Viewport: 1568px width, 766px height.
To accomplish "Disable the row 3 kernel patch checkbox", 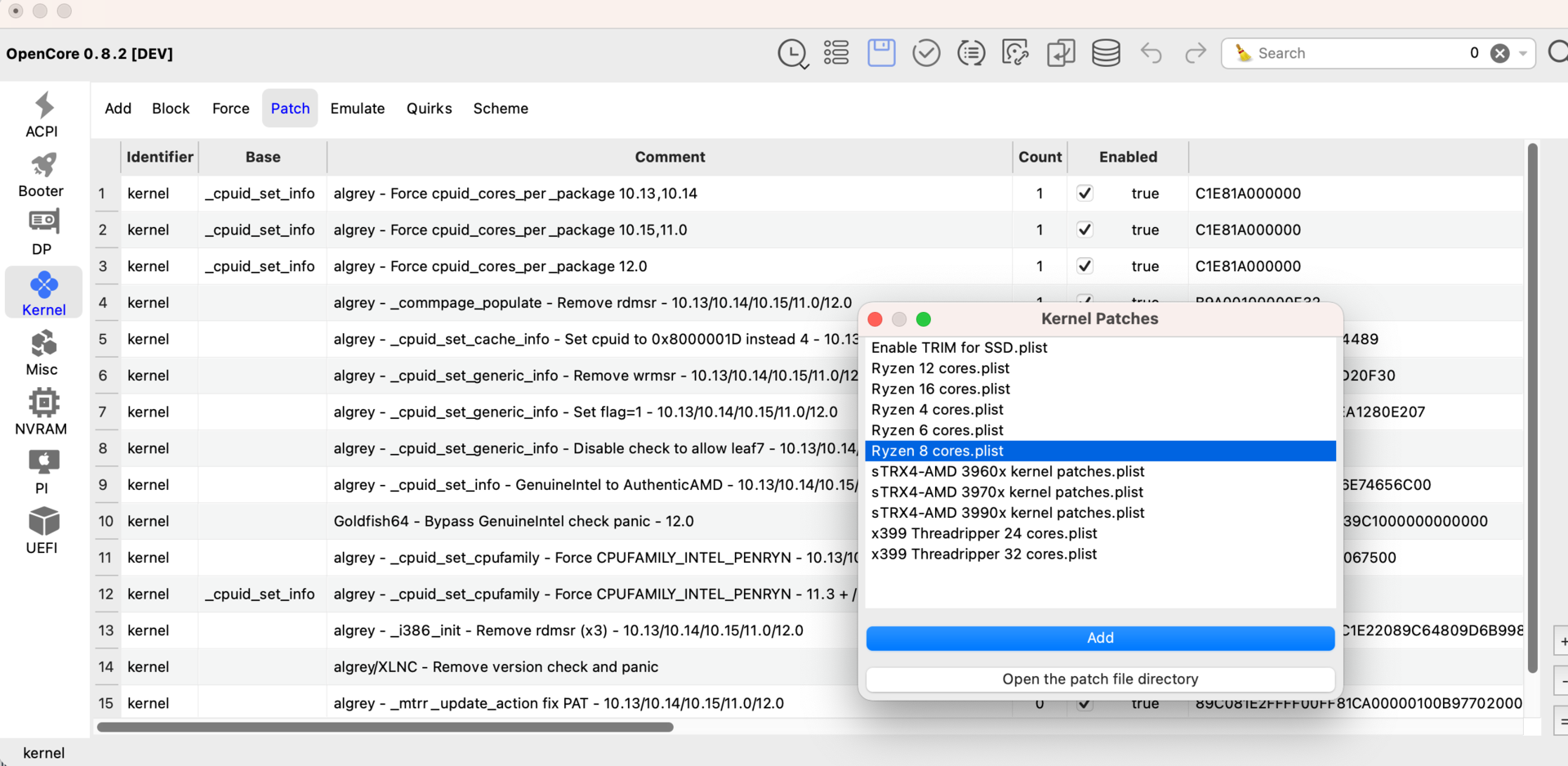I will click(1085, 266).
